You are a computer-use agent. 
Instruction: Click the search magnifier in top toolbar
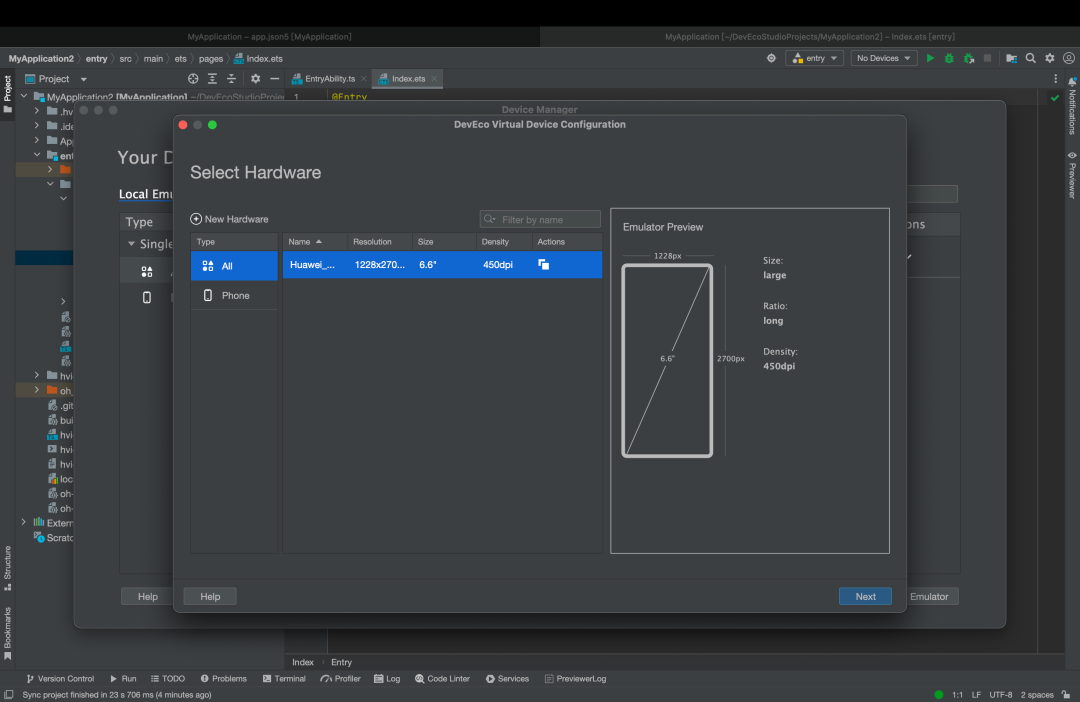tap(1032, 58)
